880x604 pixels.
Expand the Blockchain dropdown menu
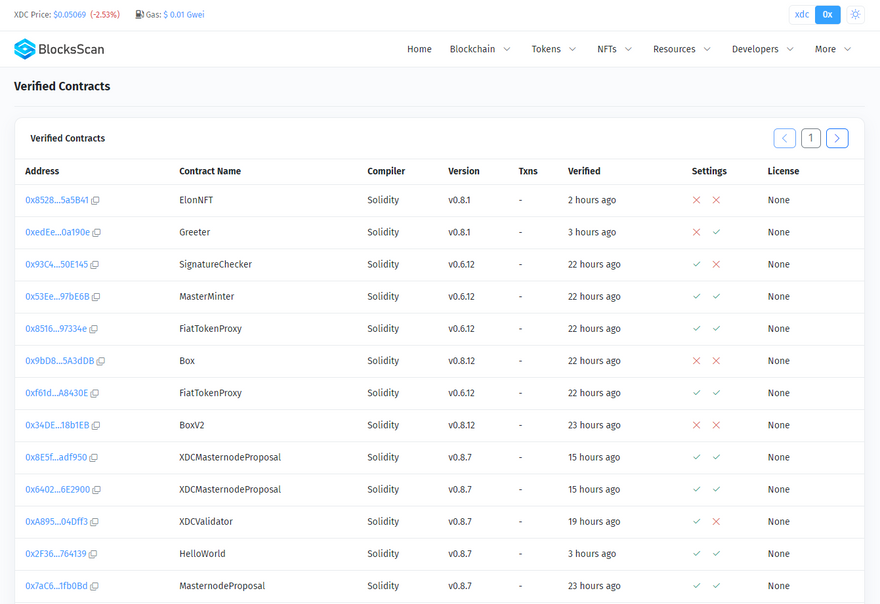click(480, 49)
